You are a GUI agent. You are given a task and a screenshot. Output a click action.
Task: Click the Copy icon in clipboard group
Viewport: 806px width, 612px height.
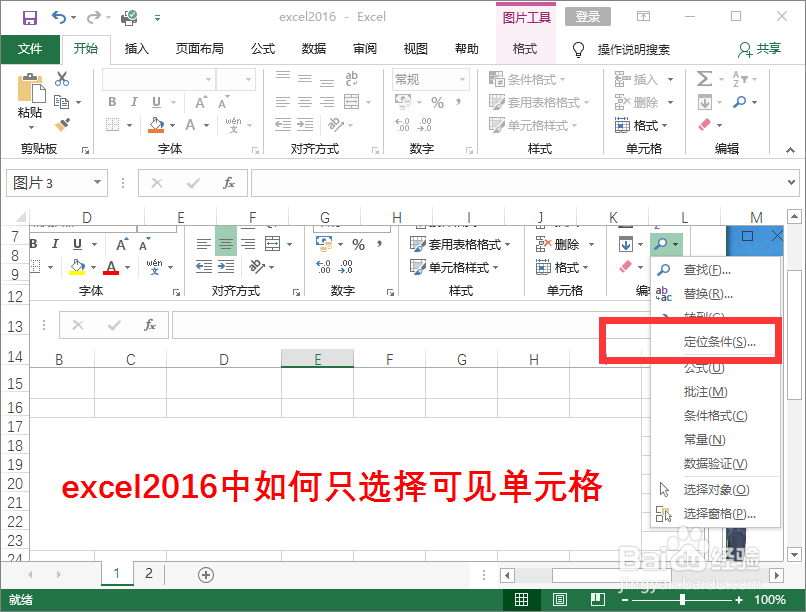coord(62,102)
